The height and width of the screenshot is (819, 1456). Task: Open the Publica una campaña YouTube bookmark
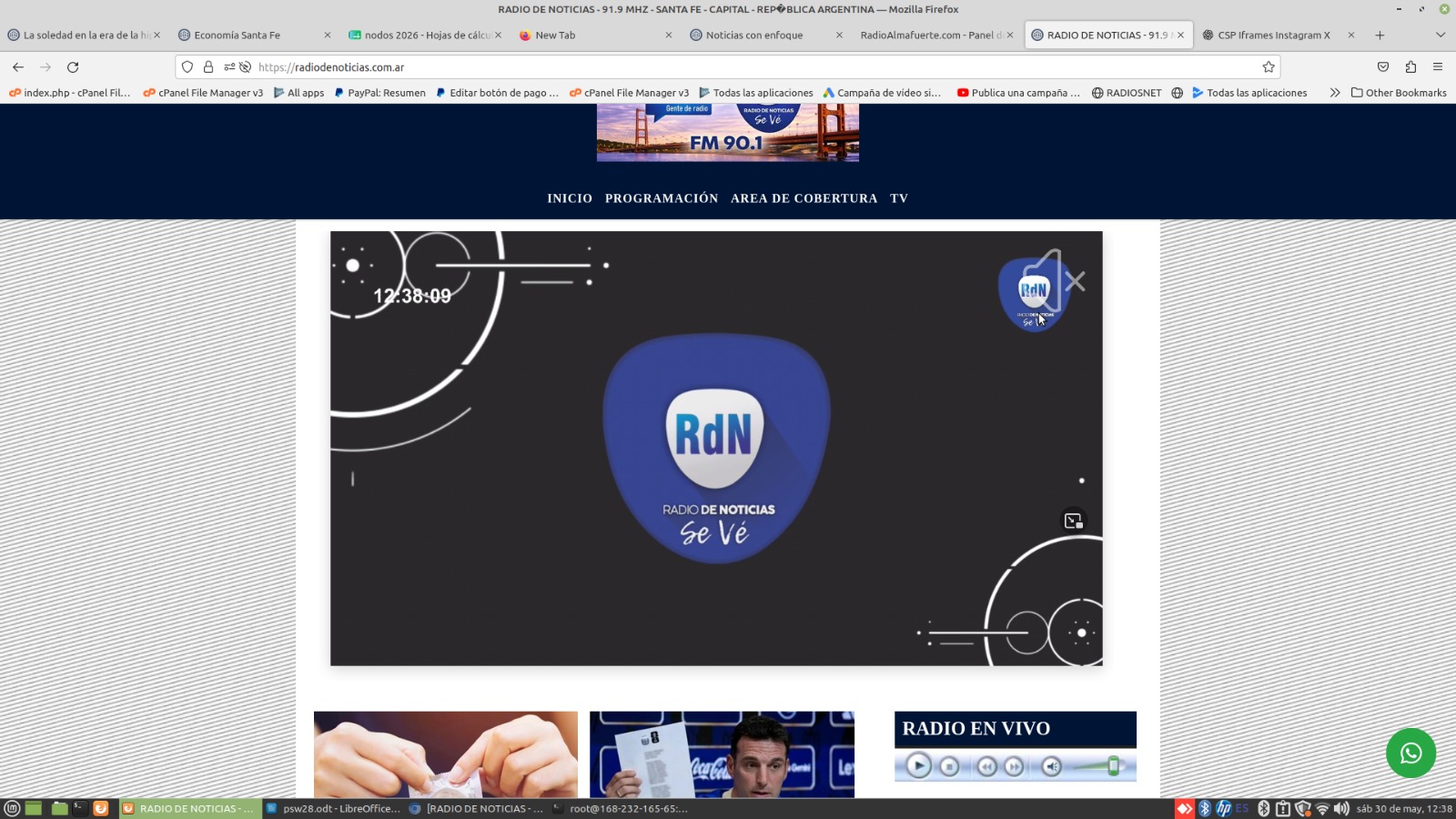(x=1018, y=93)
